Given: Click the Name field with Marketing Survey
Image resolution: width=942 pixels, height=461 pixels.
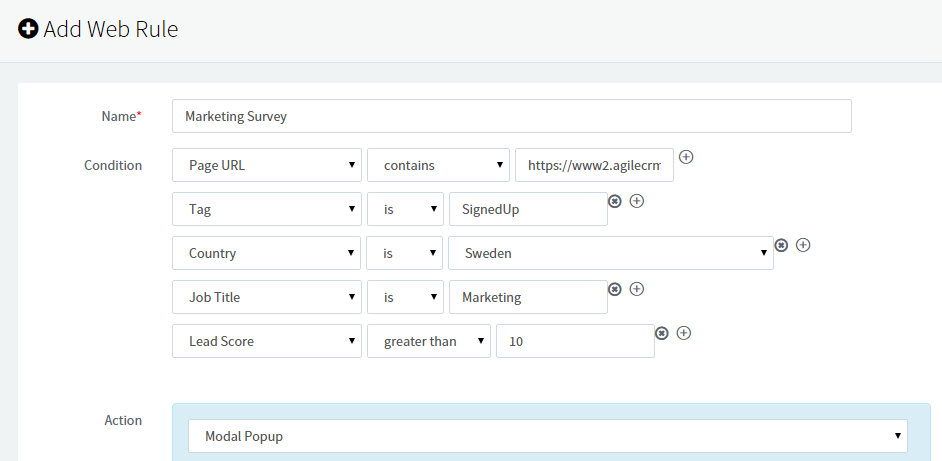Looking at the screenshot, I should 512,116.
